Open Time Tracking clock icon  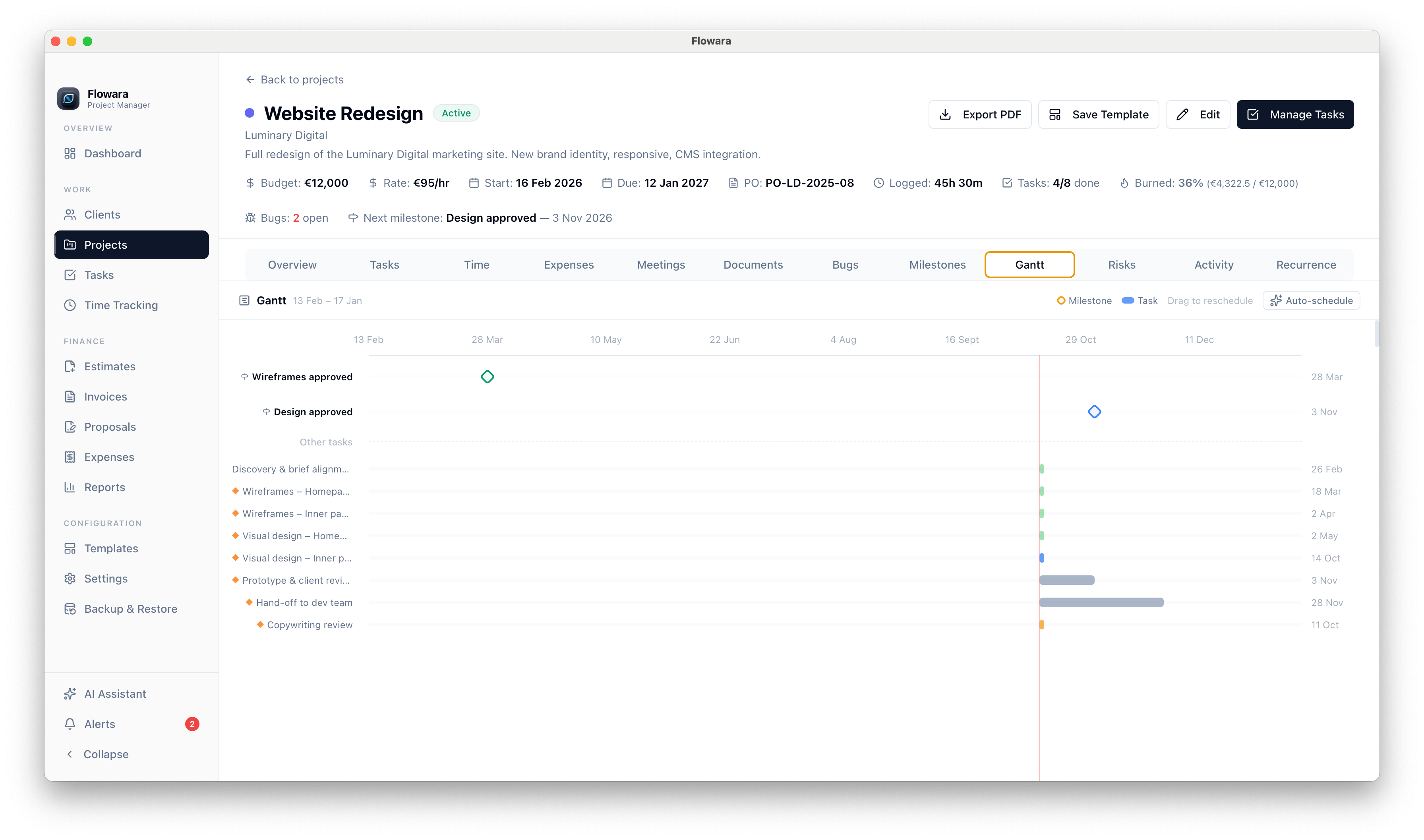coord(70,305)
